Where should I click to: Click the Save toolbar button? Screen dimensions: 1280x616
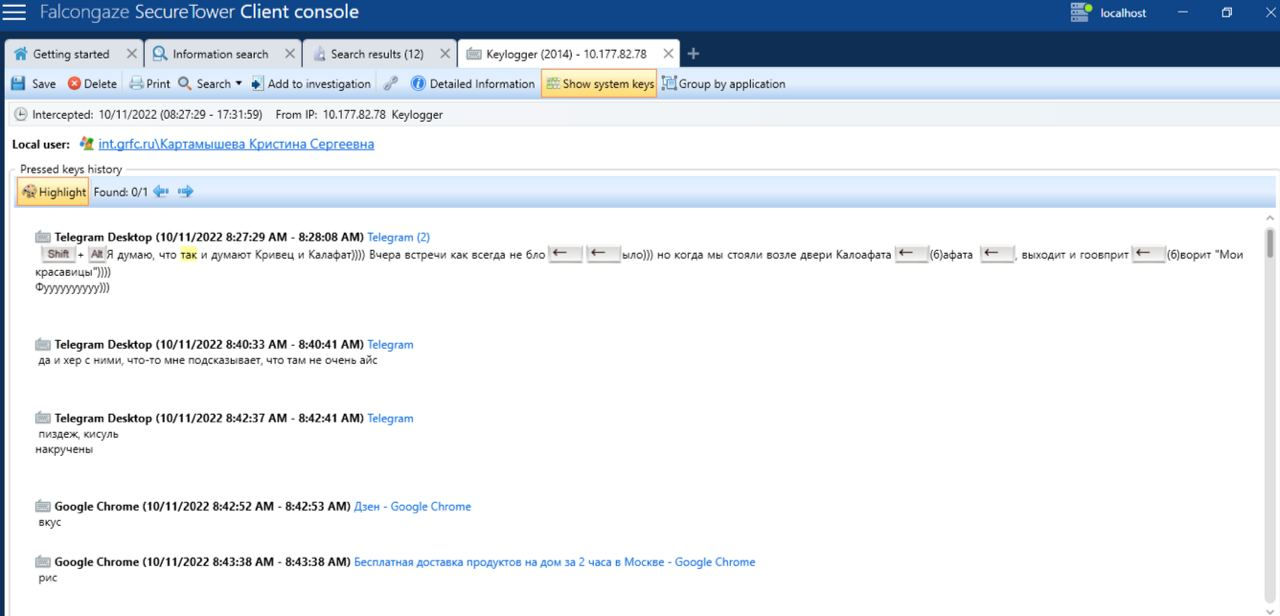click(33, 84)
